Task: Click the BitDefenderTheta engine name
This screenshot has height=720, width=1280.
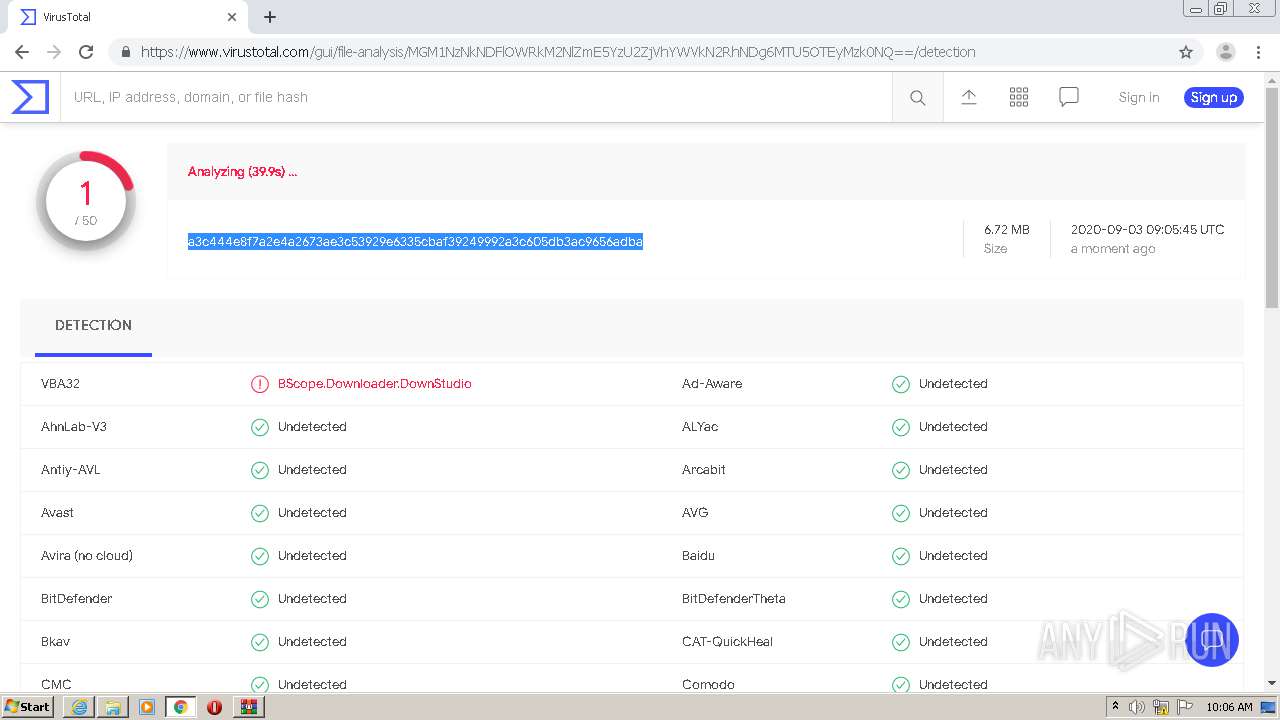Action: pos(734,599)
